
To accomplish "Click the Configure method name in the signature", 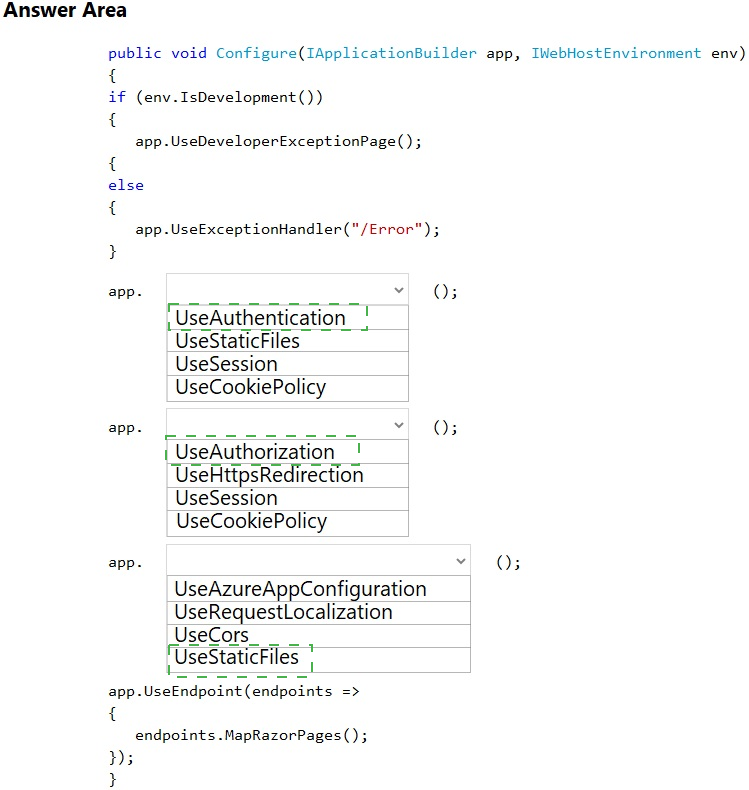I will pyautogui.click(x=255, y=53).
